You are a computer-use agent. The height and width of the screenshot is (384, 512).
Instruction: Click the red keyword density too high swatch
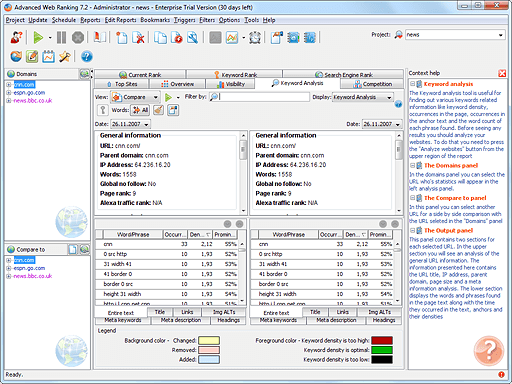(x=382, y=340)
